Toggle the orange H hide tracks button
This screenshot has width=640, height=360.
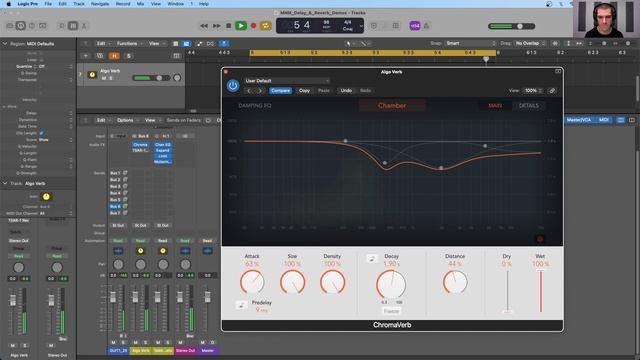[114, 56]
